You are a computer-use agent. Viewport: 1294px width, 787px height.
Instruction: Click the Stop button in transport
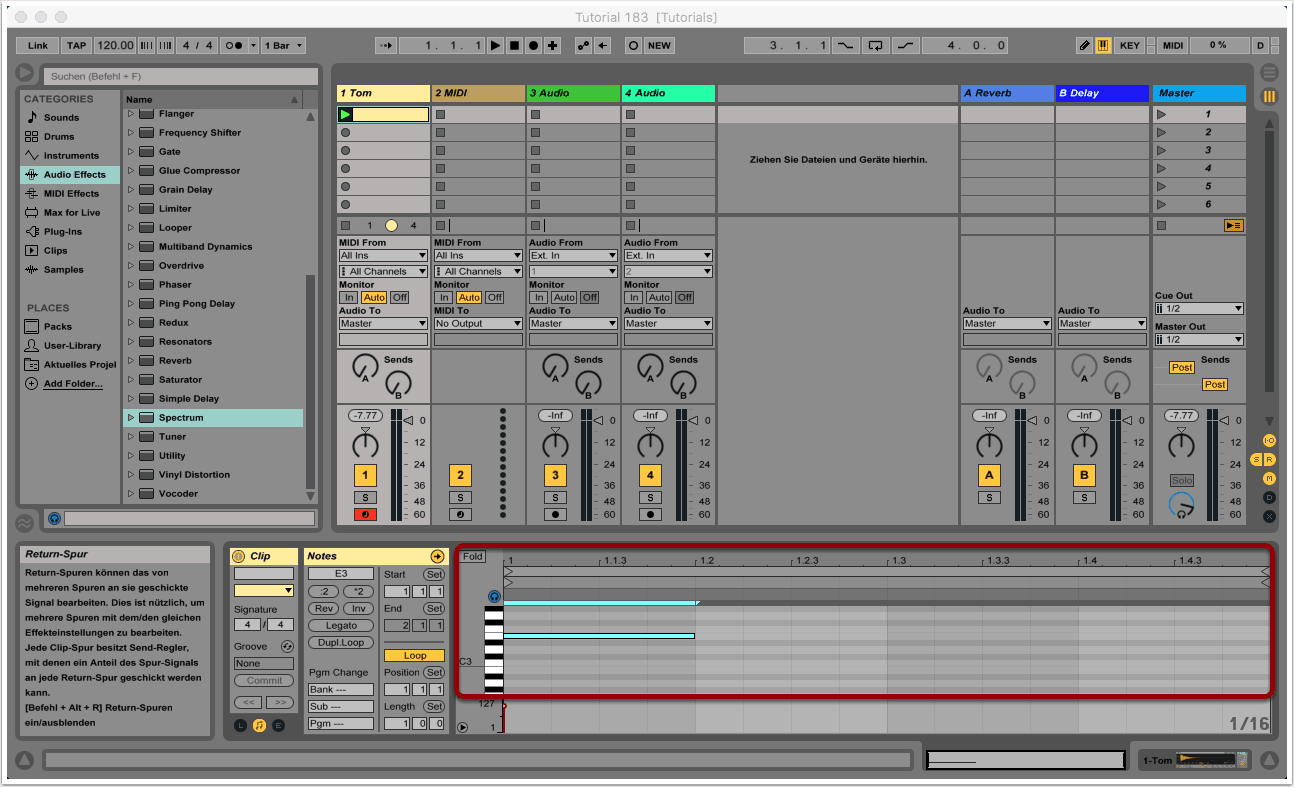pyautogui.click(x=514, y=45)
